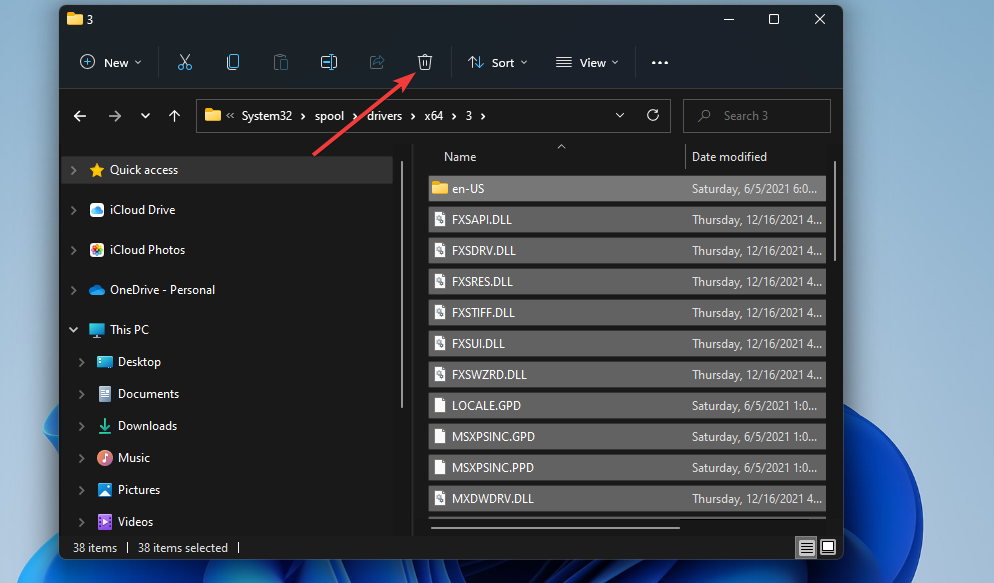Open the Sort dropdown menu

[x=498, y=62]
